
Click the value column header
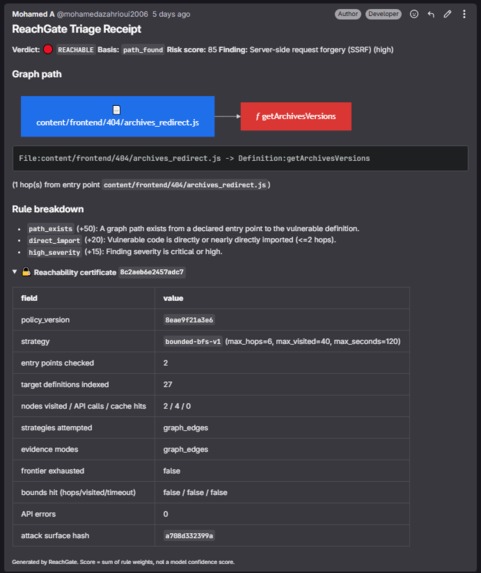[x=173, y=298]
